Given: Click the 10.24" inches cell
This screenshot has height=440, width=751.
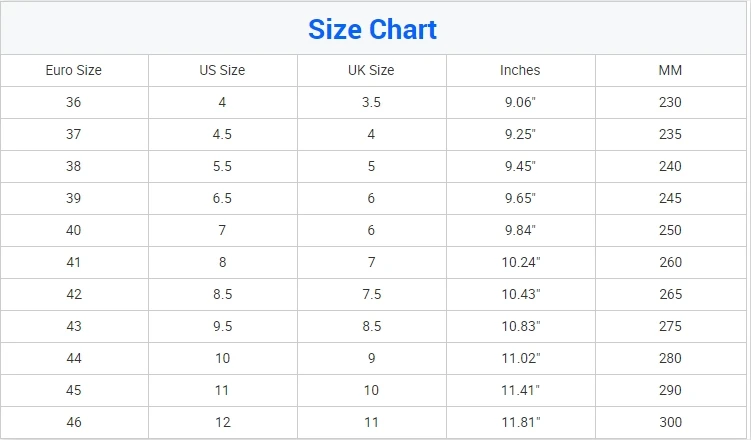Looking at the screenshot, I should (520, 262).
